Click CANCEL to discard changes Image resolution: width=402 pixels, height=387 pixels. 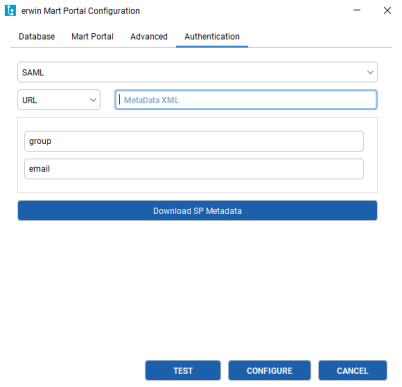point(352,370)
